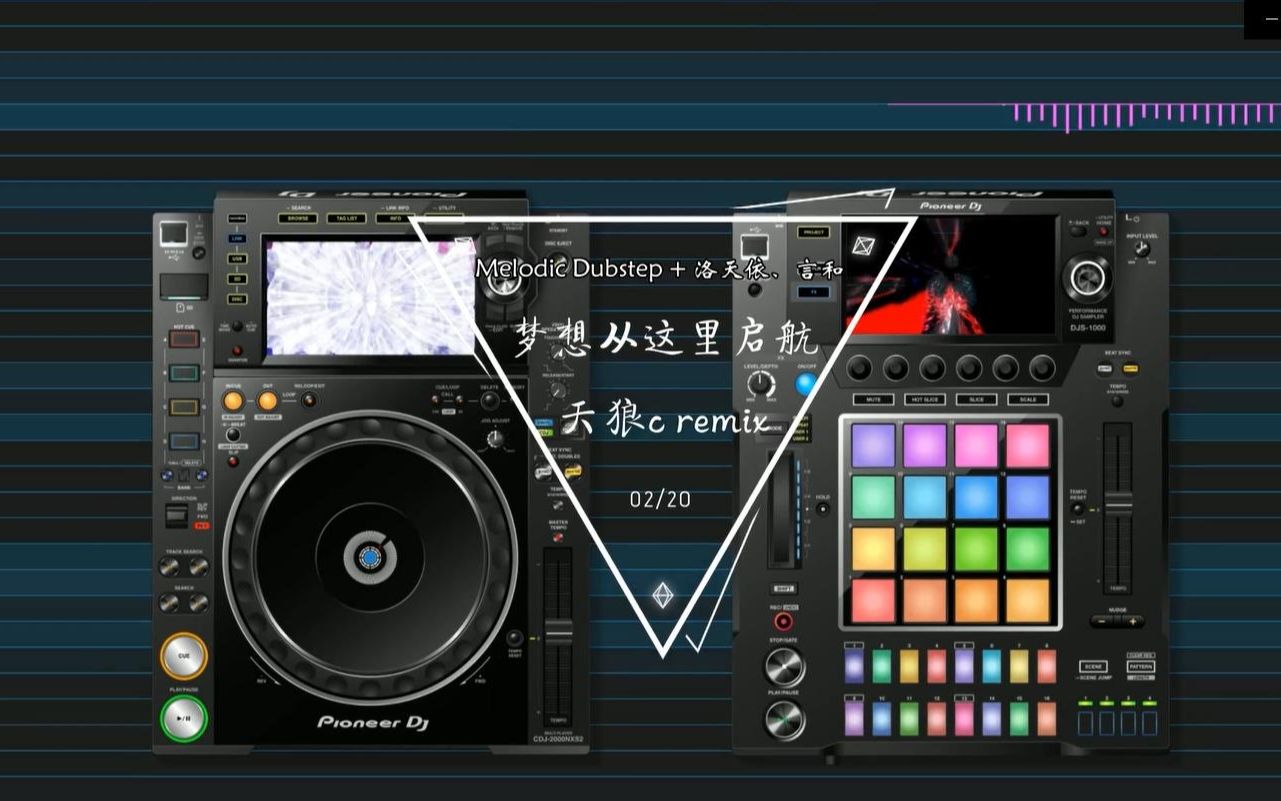Screen dimensions: 1281x801
Task: Tap the orange CUE button on the CDJ
Action: coord(184,657)
